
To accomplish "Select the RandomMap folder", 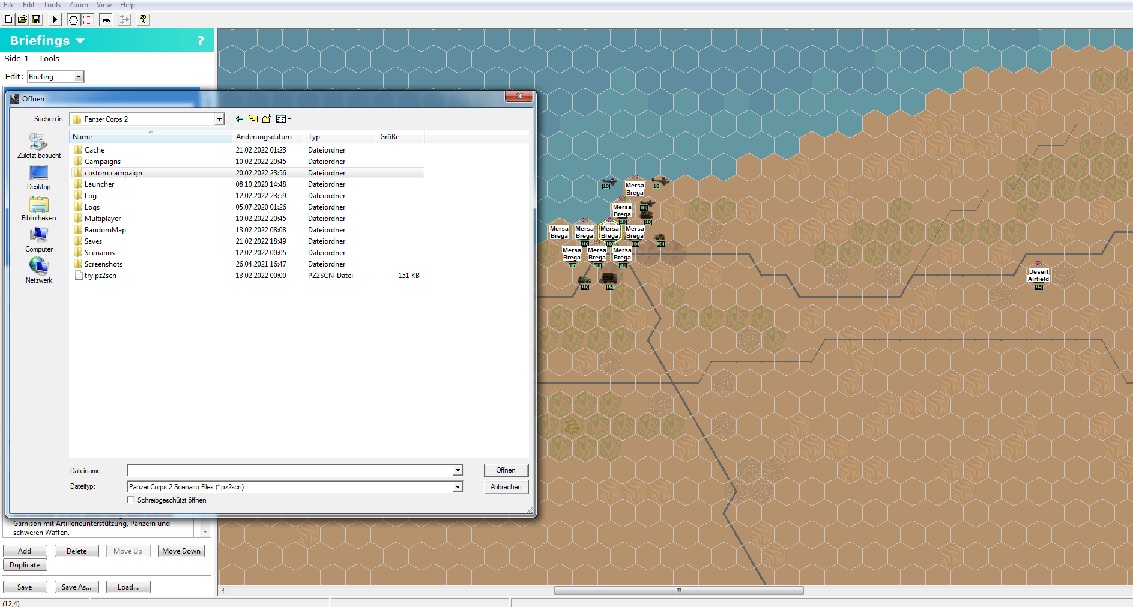I will [x=105, y=230].
